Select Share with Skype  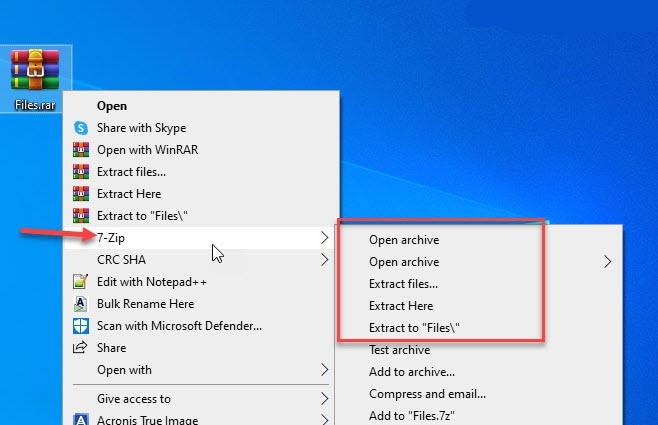click(201, 128)
